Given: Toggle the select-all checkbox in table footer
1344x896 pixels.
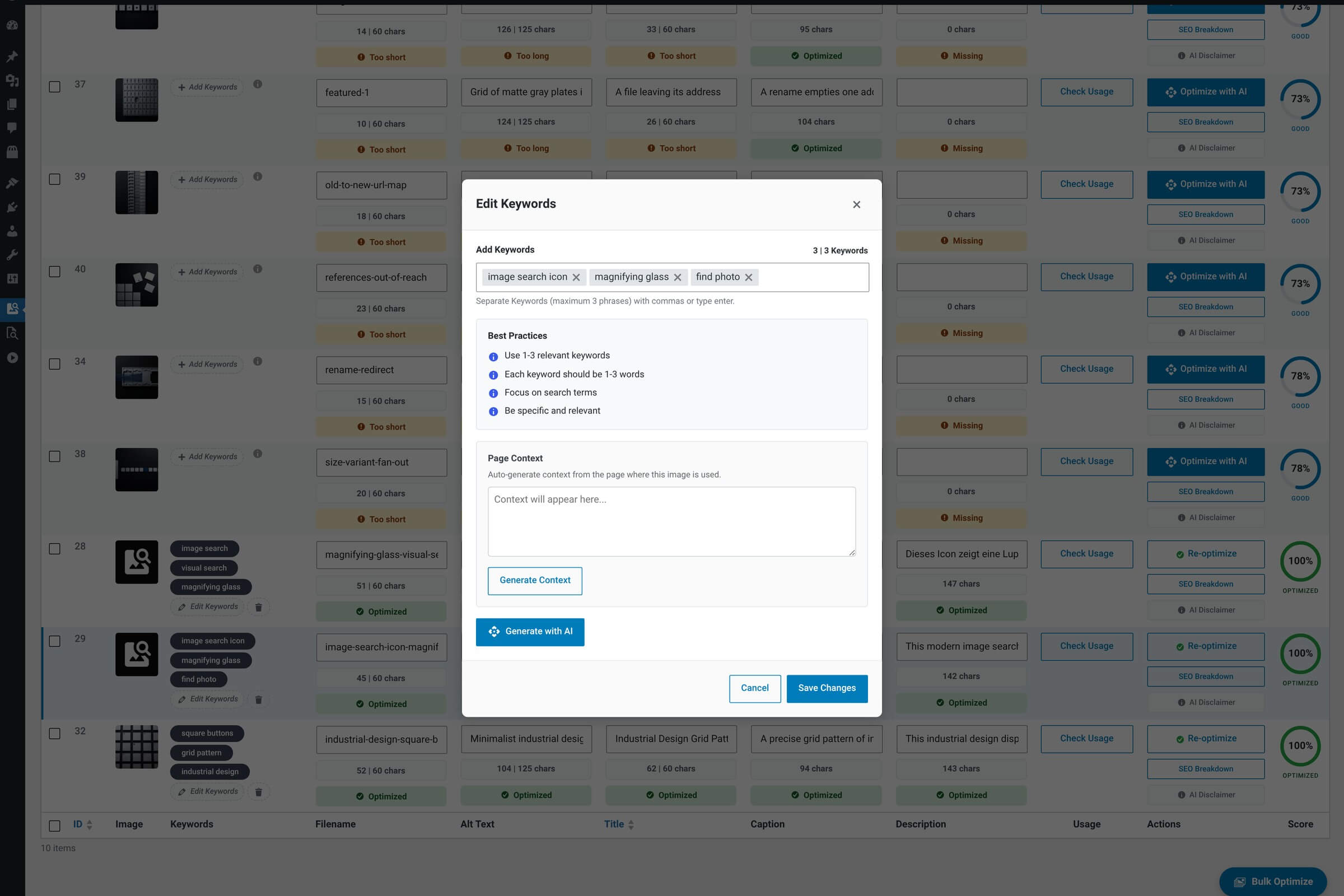Looking at the screenshot, I should tap(54, 827).
